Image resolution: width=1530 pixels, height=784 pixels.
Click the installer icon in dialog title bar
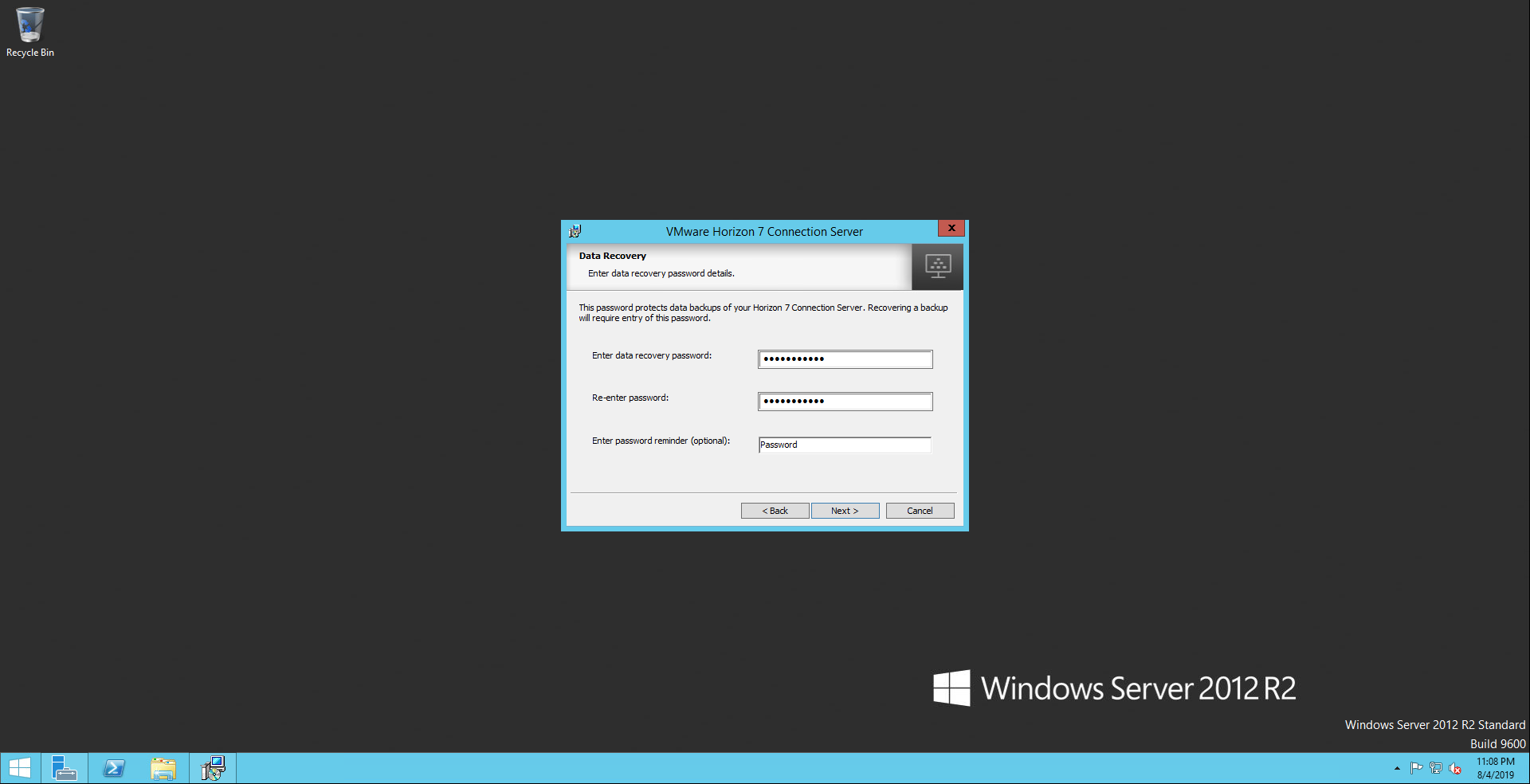(x=575, y=231)
